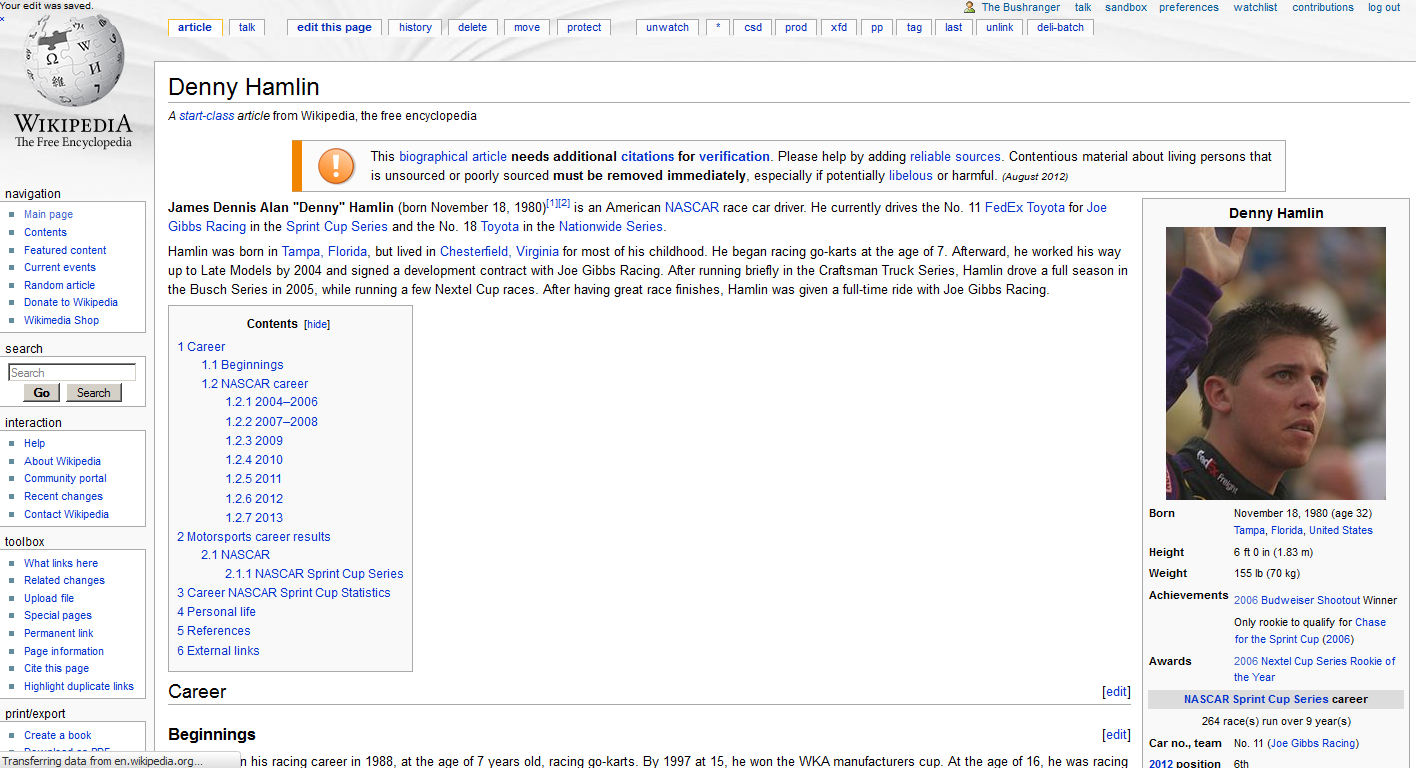This screenshot has height=768, width=1416.
Task: Edit the Career section
Action: [1116, 692]
